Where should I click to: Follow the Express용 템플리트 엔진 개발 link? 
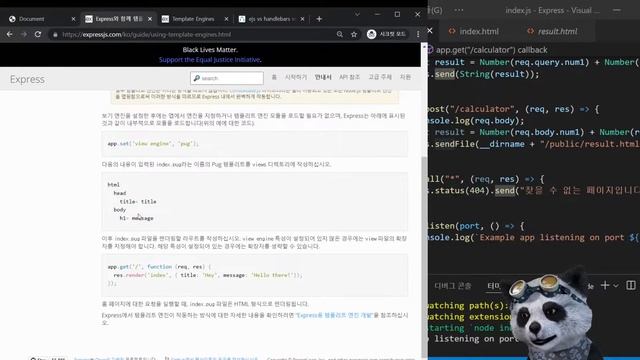click(x=335, y=315)
